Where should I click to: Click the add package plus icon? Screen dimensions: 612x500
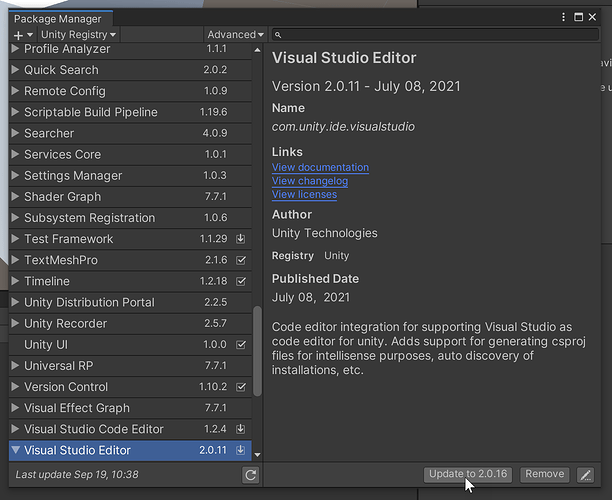pos(18,35)
